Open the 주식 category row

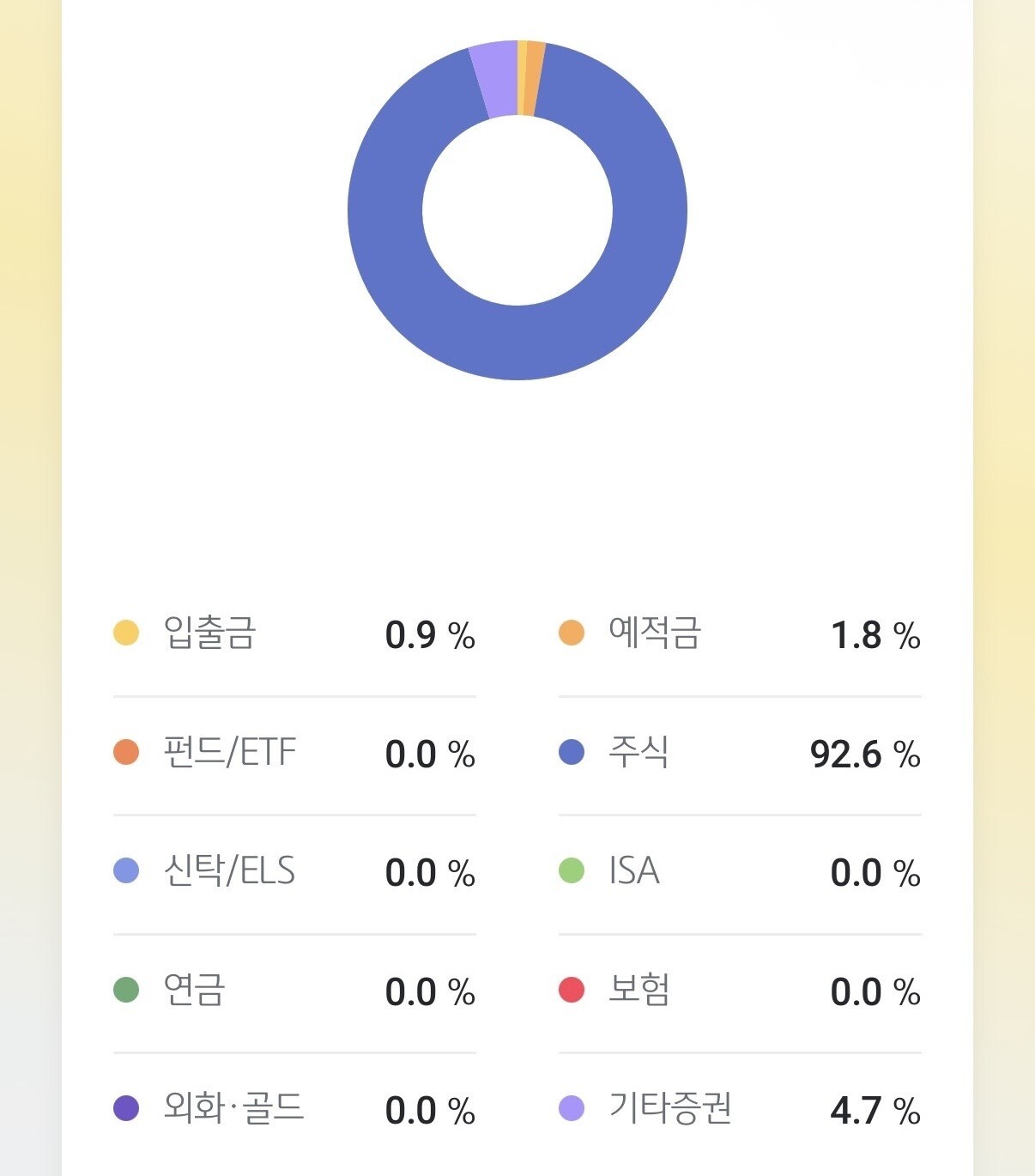point(740,753)
